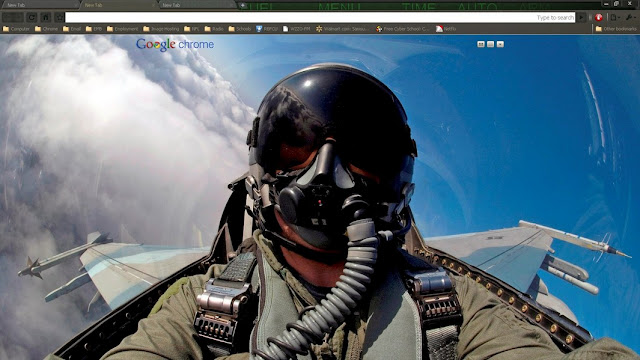Open the wrench settings menu
The image size is (640, 360).
click(630, 18)
